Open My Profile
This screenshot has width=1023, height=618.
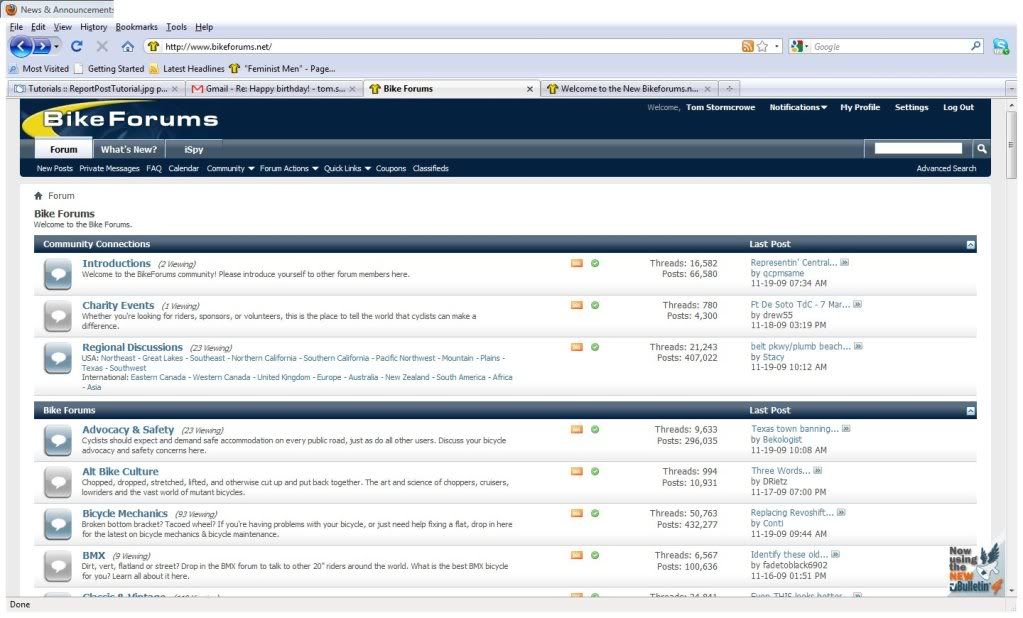[860, 107]
